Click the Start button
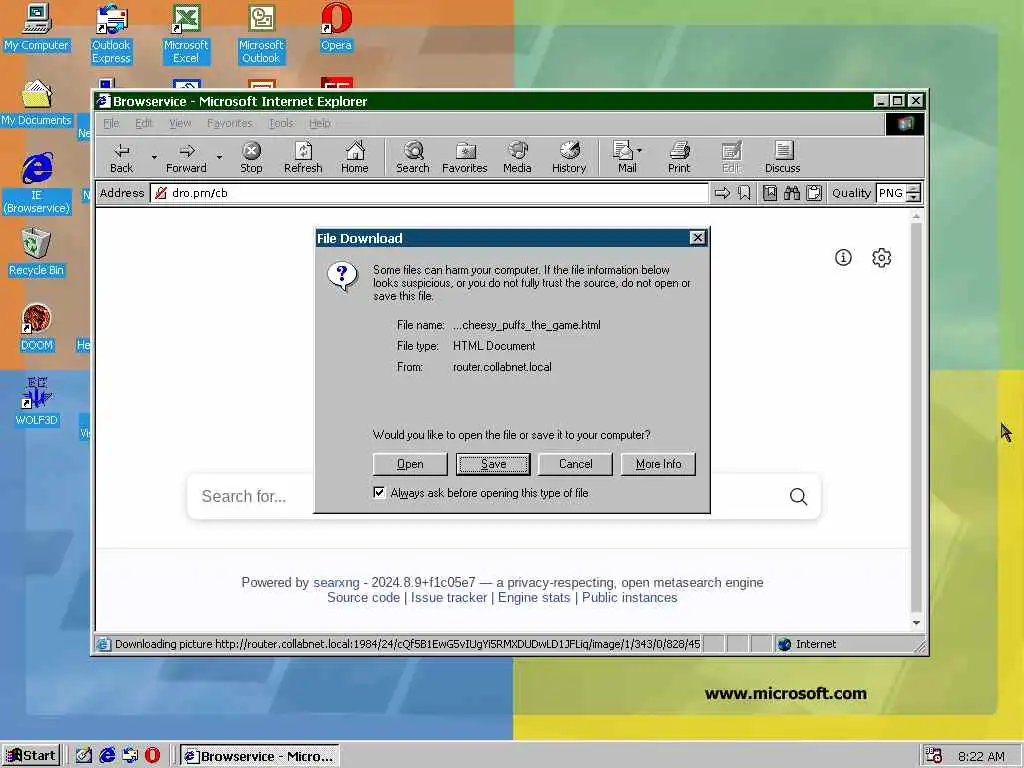Screen dimensions: 1024x768 pos(31,756)
